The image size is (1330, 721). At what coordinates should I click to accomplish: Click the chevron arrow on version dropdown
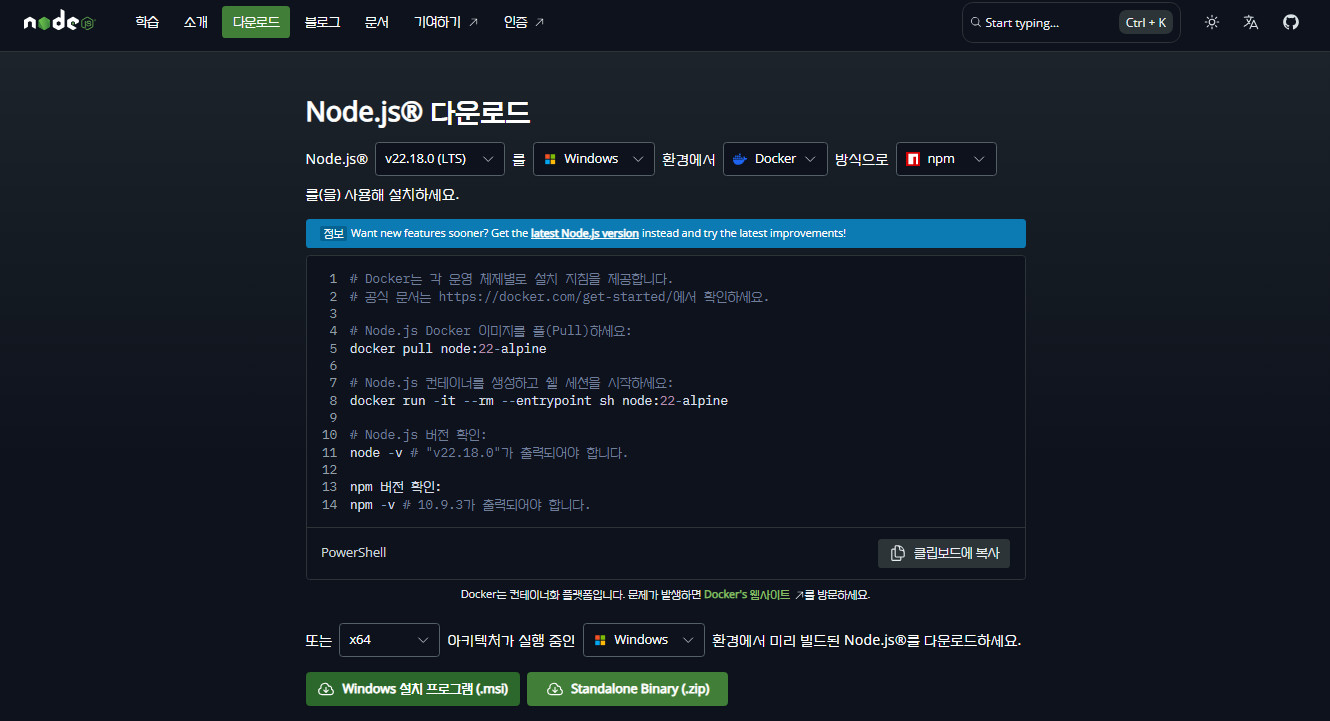click(x=487, y=159)
